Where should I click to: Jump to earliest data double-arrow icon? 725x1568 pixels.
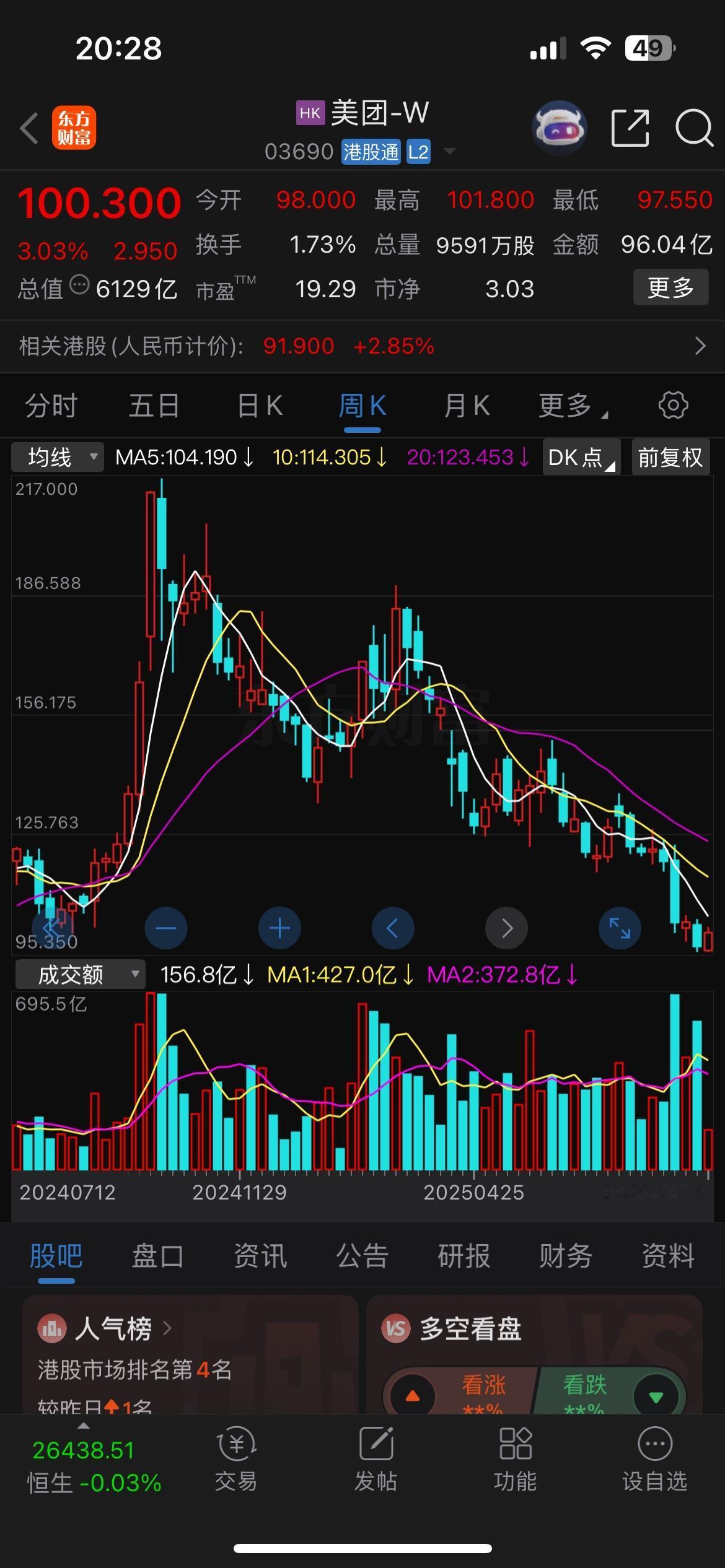52,928
